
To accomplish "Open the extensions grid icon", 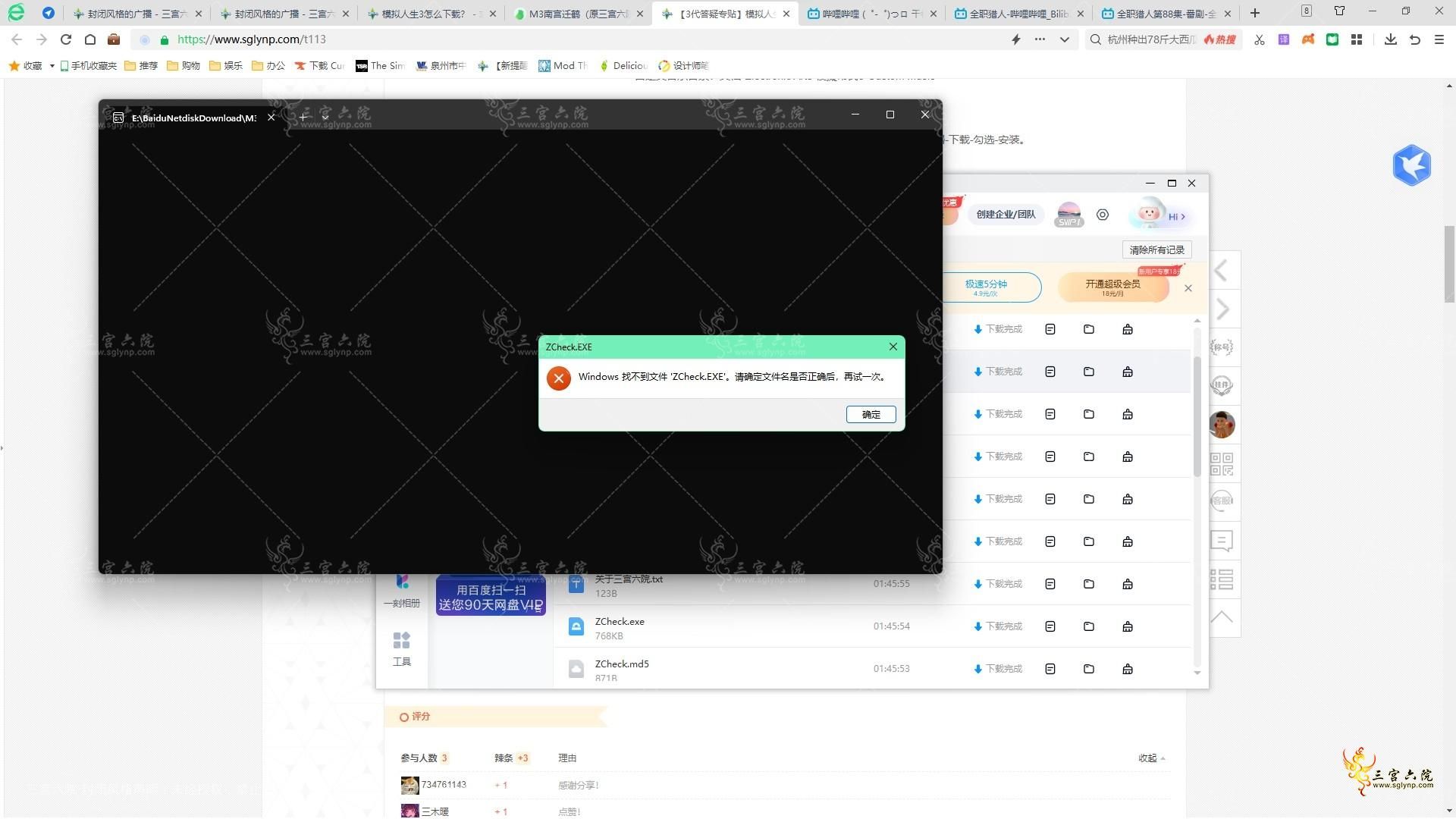I will coord(1357,39).
